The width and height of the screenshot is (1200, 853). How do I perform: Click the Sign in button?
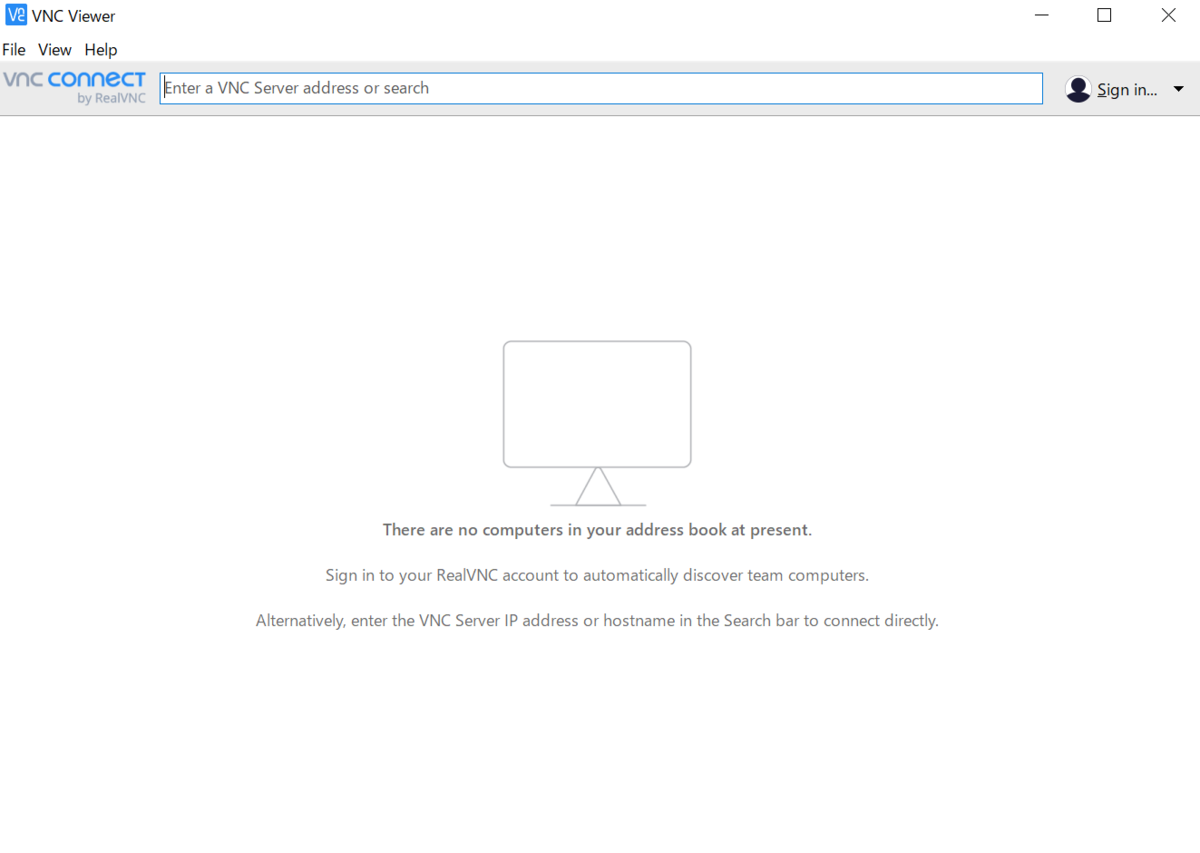(1127, 90)
